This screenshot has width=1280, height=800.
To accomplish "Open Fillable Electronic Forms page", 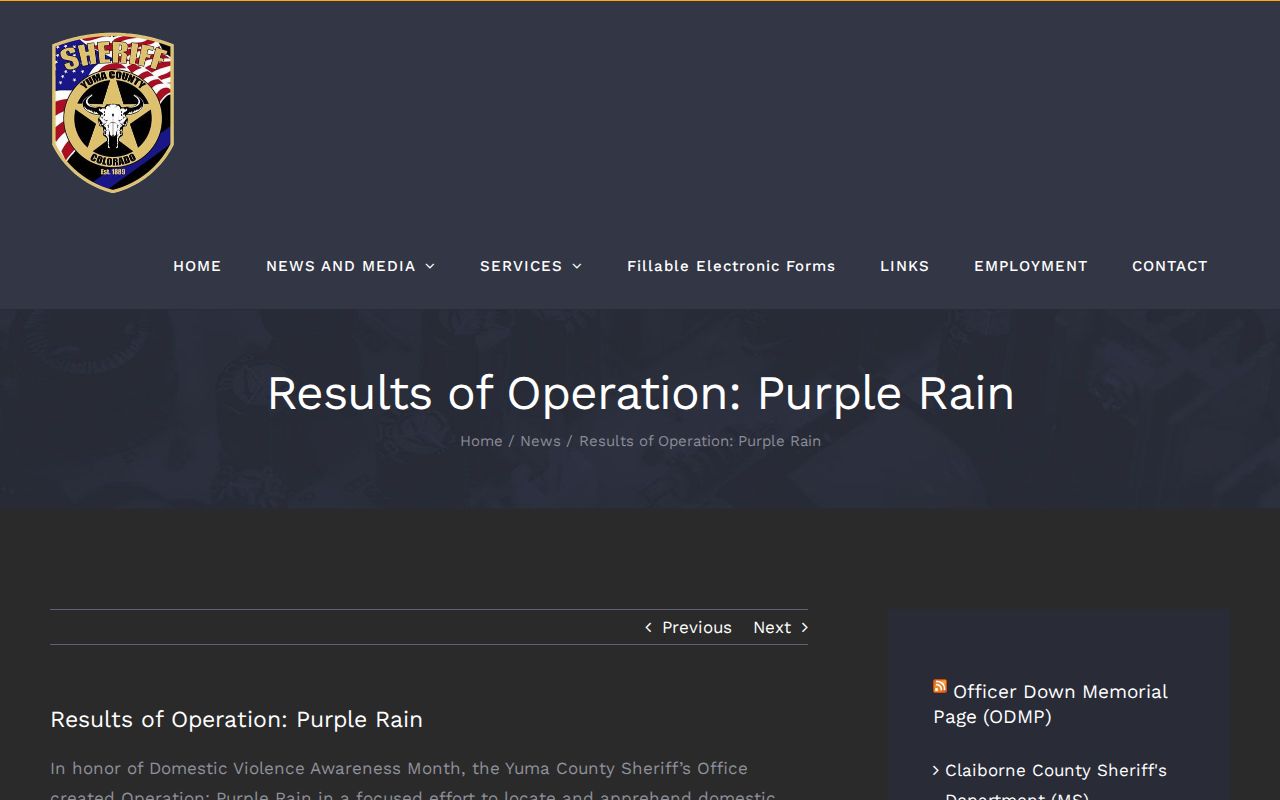I will [731, 266].
